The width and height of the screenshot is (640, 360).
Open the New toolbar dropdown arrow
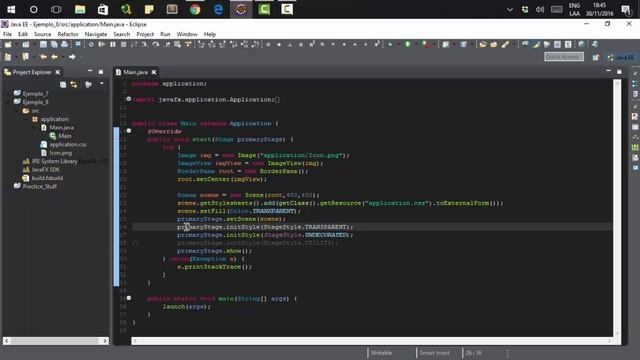[x=16, y=44]
